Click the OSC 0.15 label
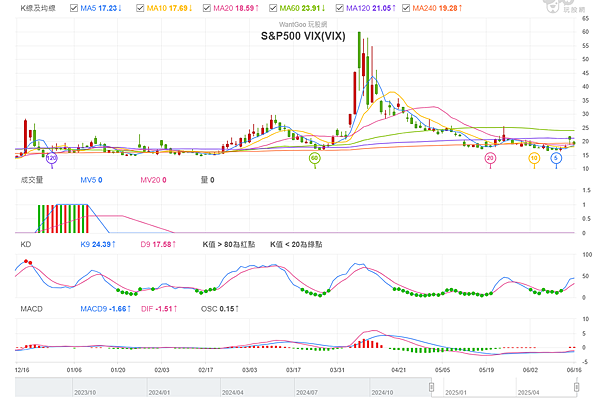Viewport: 600px width, 400px height. coord(220,309)
